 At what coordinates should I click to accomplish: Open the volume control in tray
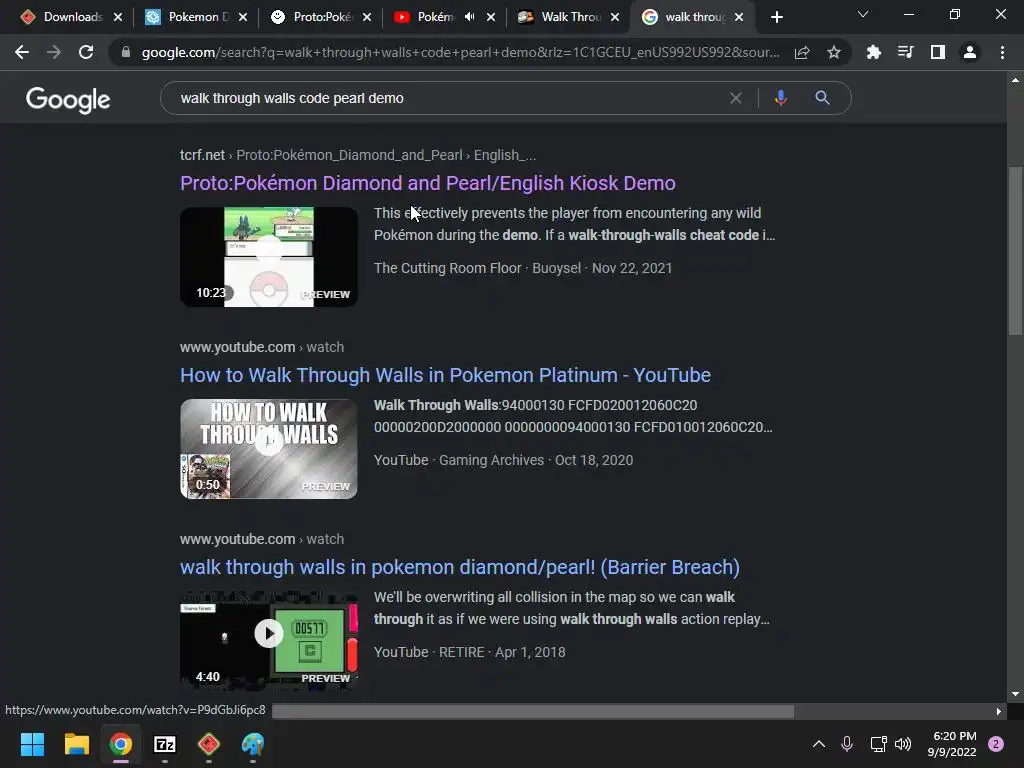point(903,744)
